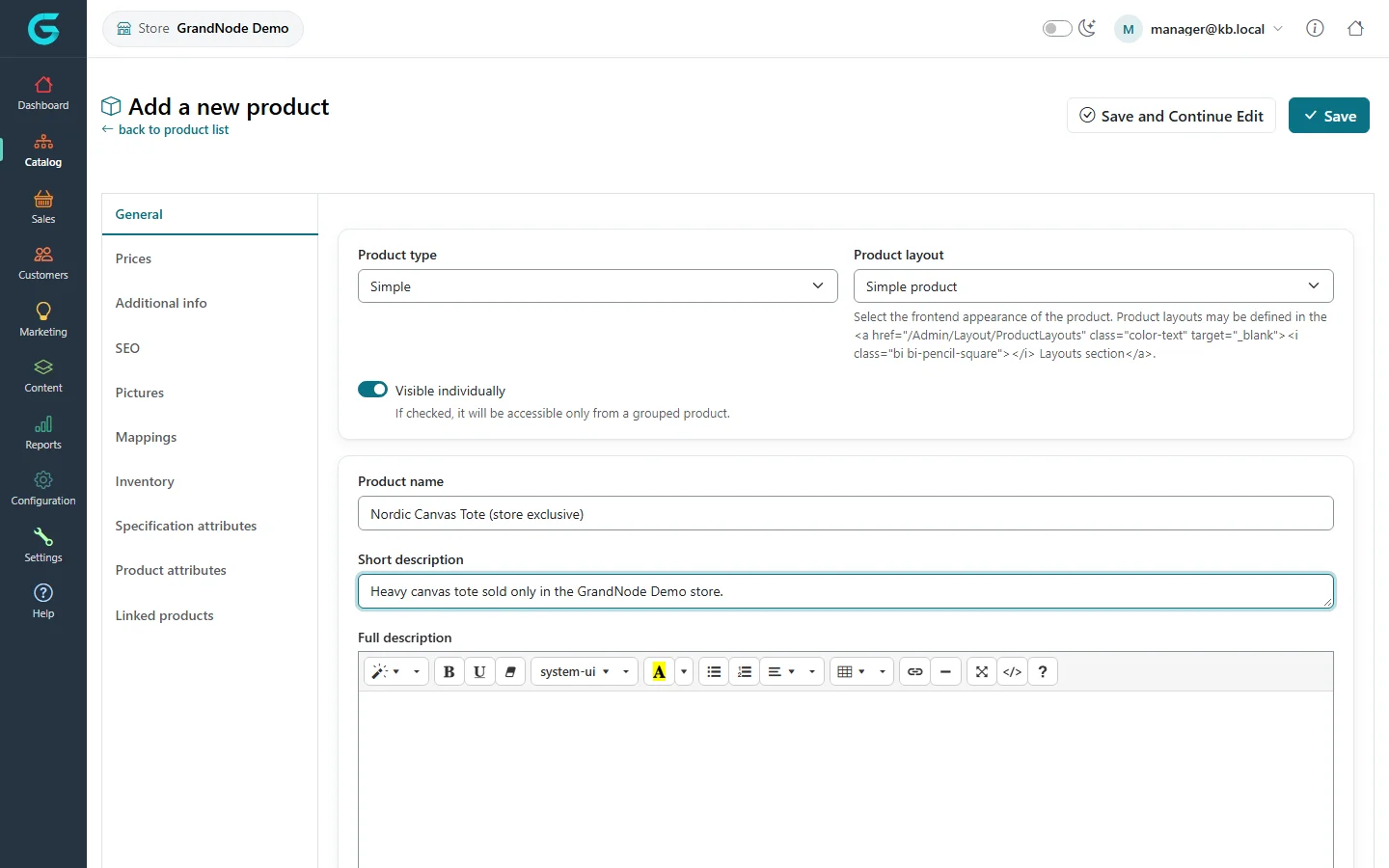Open the system-ui font family dropdown
This screenshot has height=868, width=1389.
pos(585,671)
